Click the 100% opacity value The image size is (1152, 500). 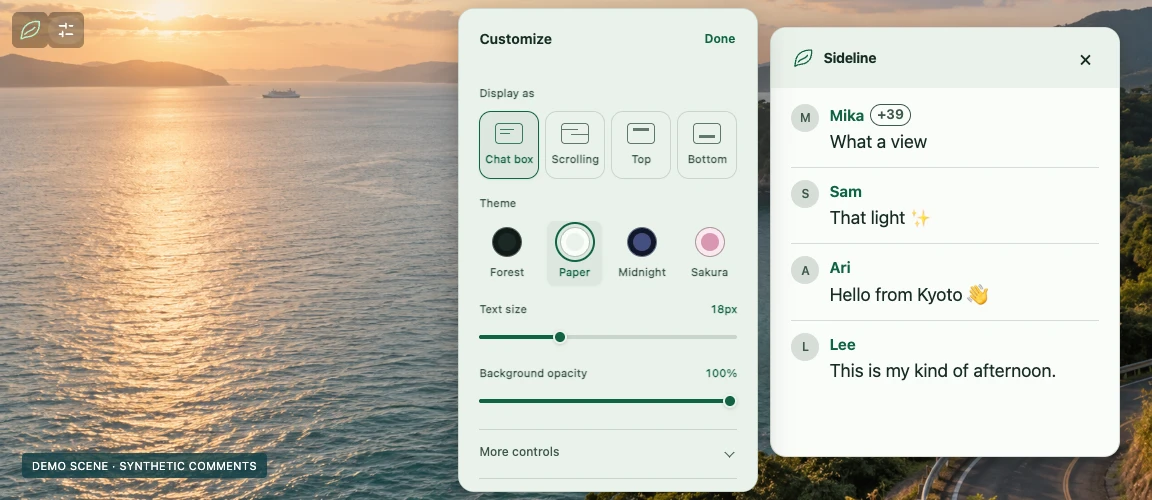pyautogui.click(x=721, y=373)
